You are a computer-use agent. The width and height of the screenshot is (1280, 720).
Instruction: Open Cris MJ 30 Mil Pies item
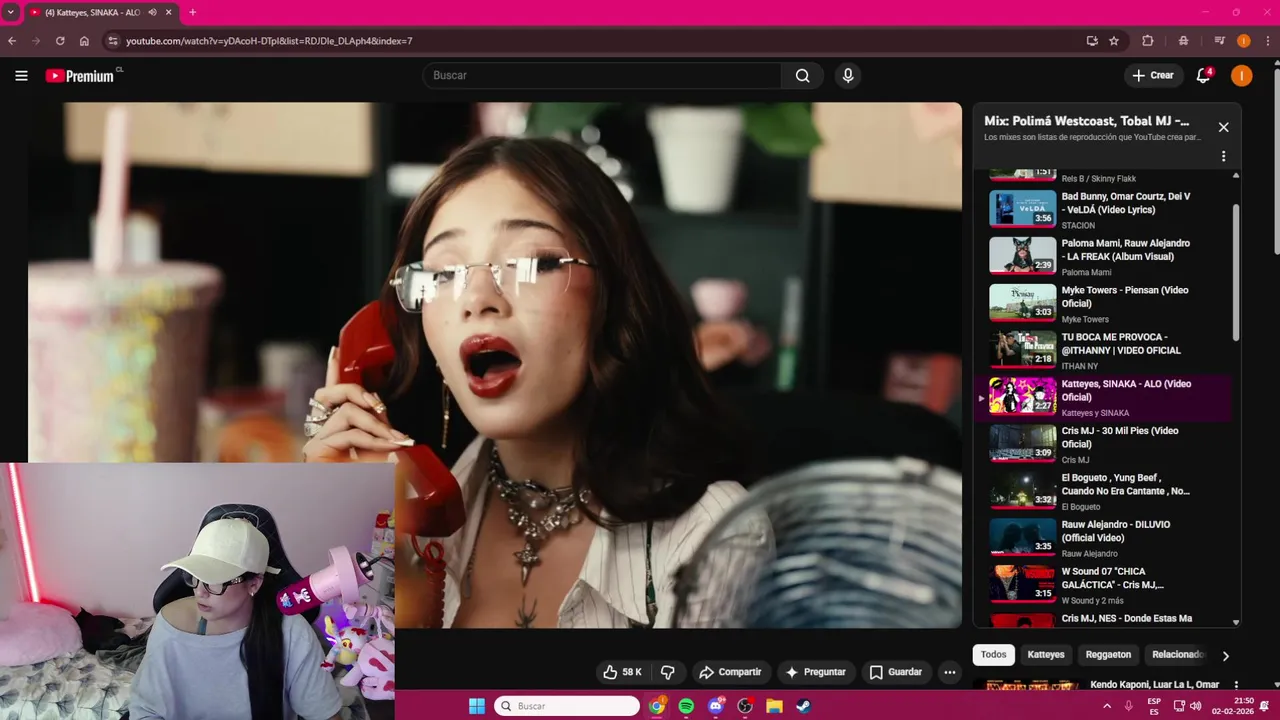tap(1103, 444)
